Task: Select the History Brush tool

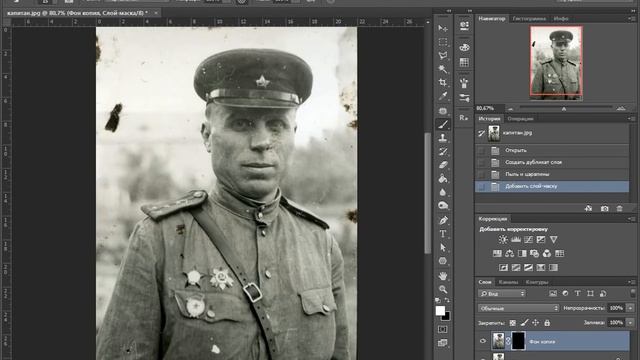Action: pos(443,151)
